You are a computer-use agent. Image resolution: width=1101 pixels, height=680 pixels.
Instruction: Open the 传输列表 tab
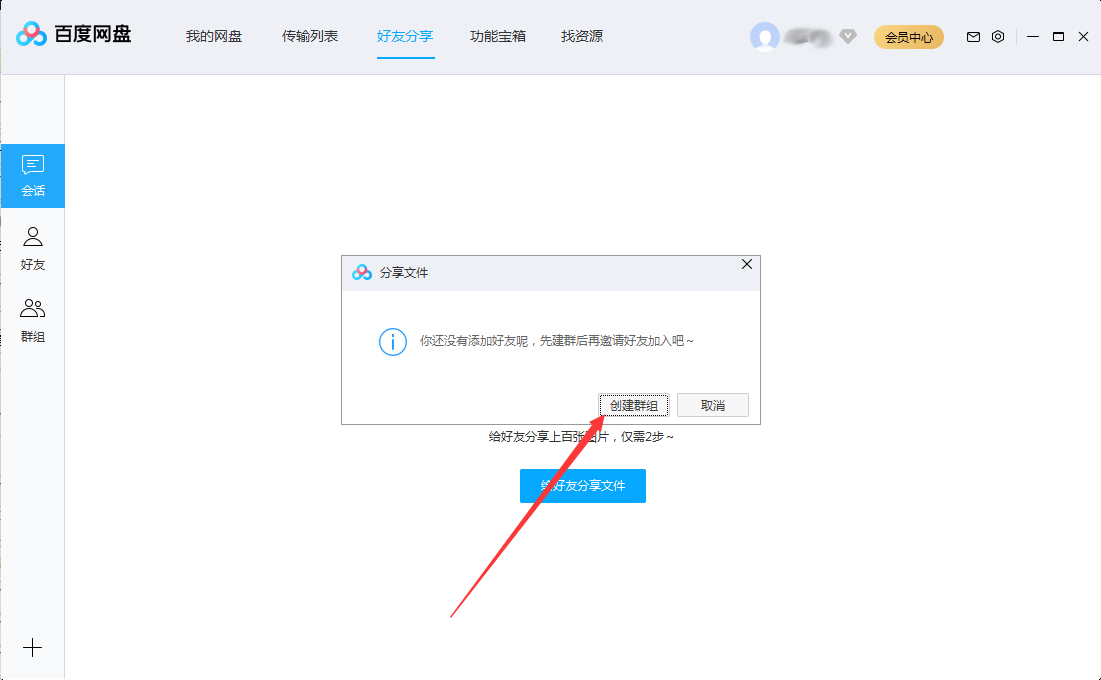point(310,36)
